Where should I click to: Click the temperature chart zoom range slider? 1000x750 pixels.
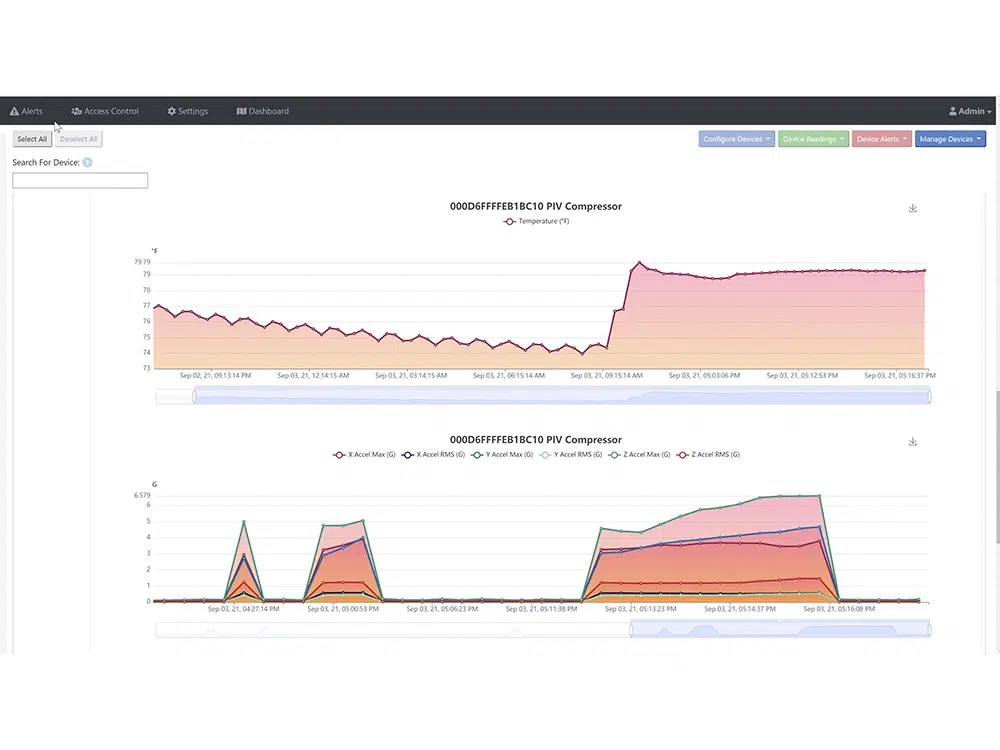(543, 397)
